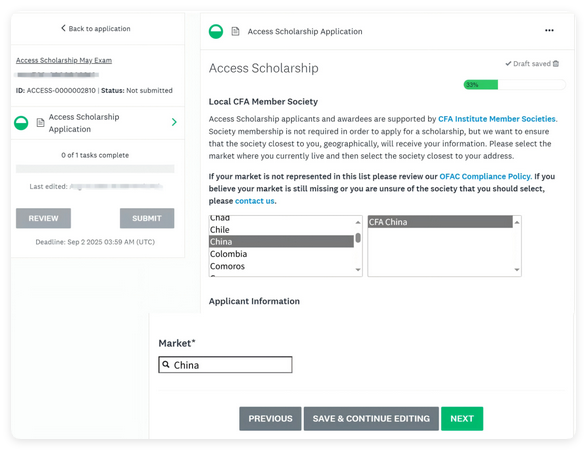Click the society list scroll-up arrow
Viewport: 587px width, 450px height.
pos(517,222)
